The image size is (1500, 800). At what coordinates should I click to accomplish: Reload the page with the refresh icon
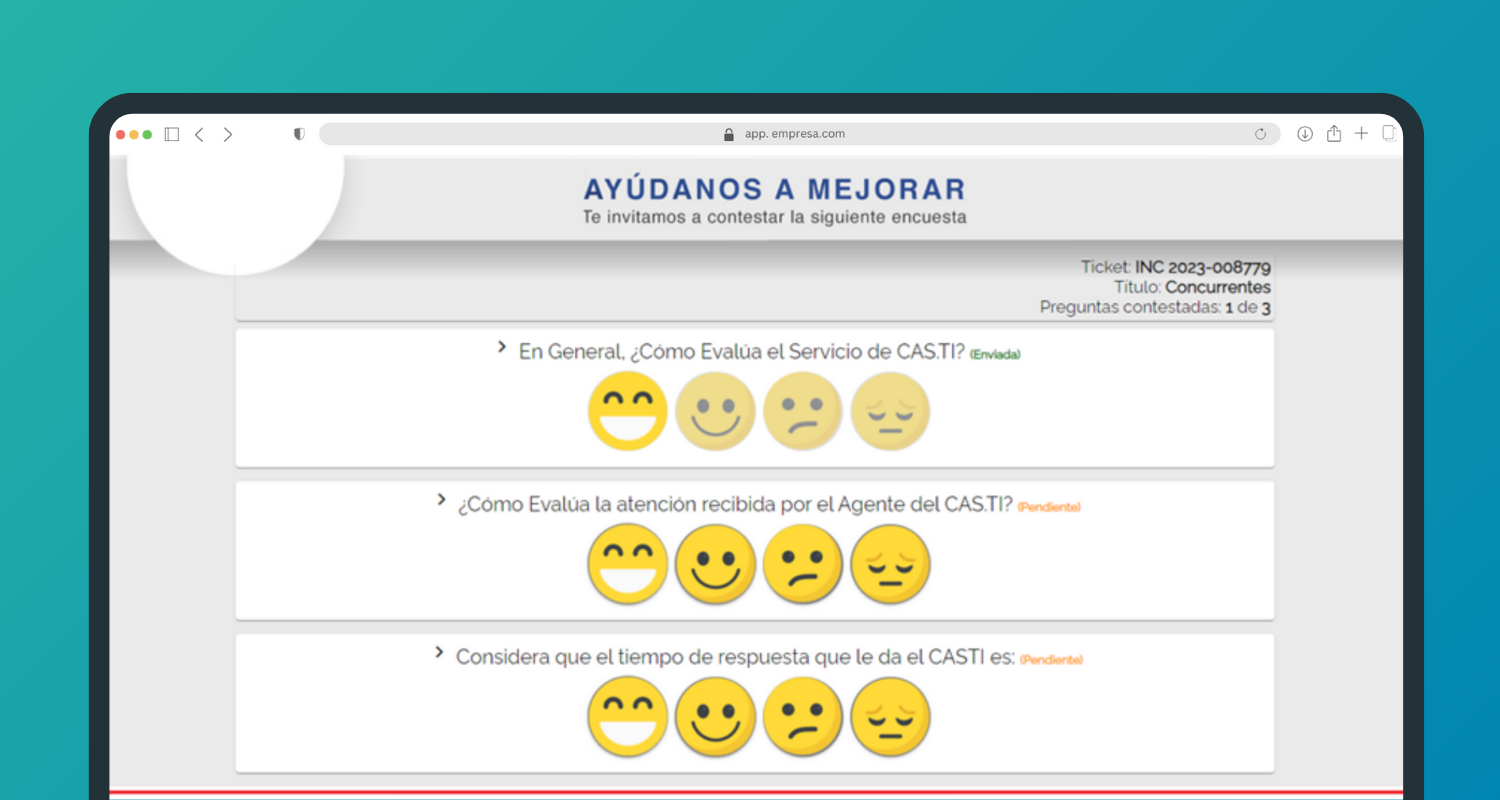pyautogui.click(x=1260, y=134)
